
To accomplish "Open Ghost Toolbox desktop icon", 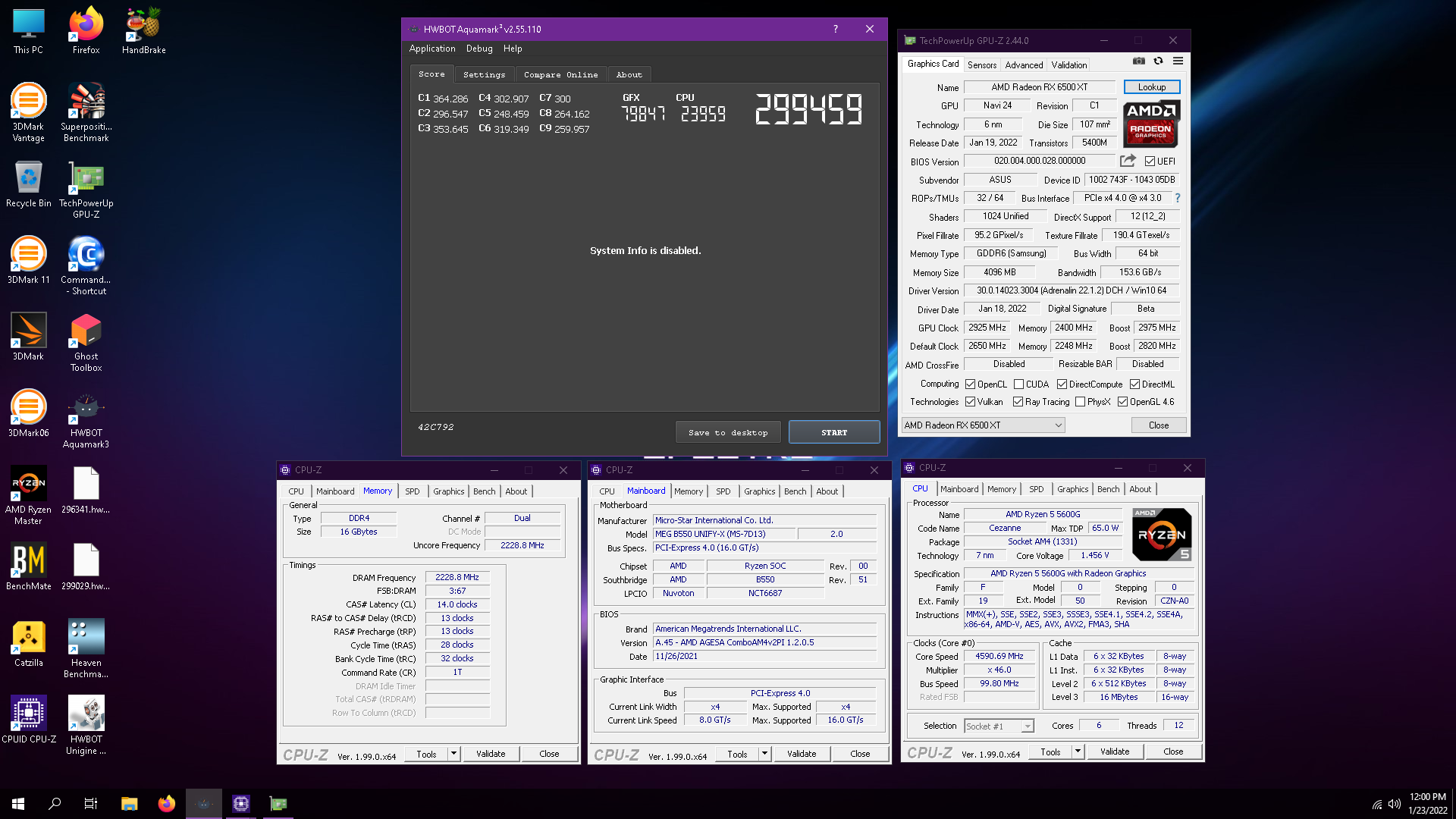I will pos(86,343).
